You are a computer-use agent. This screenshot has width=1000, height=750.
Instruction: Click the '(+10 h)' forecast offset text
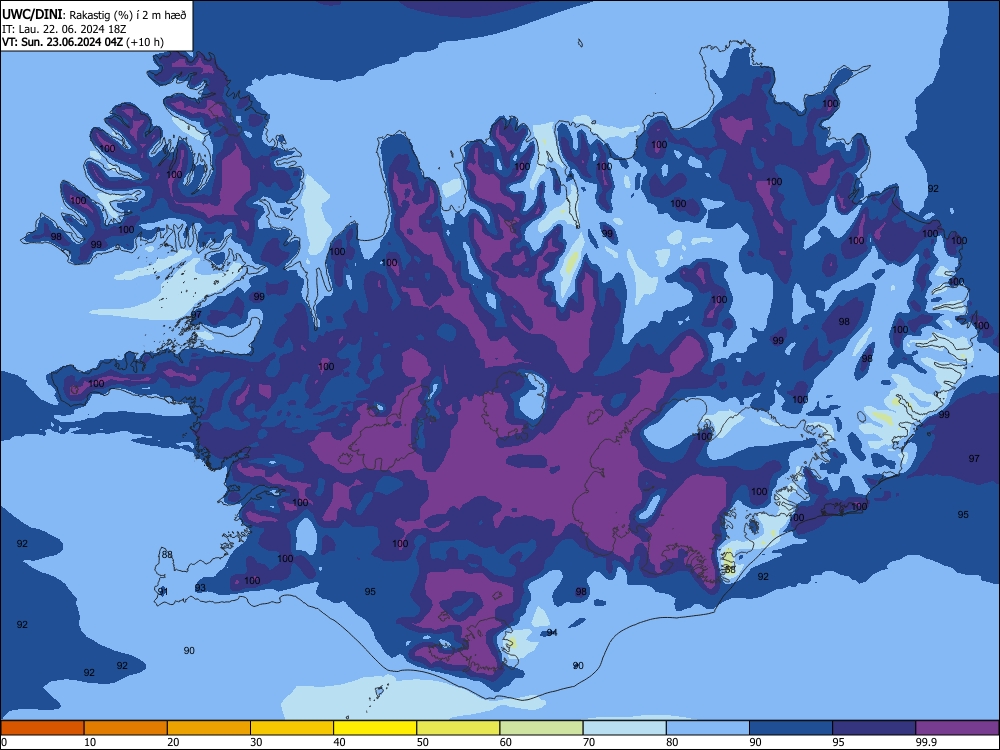coord(145,43)
